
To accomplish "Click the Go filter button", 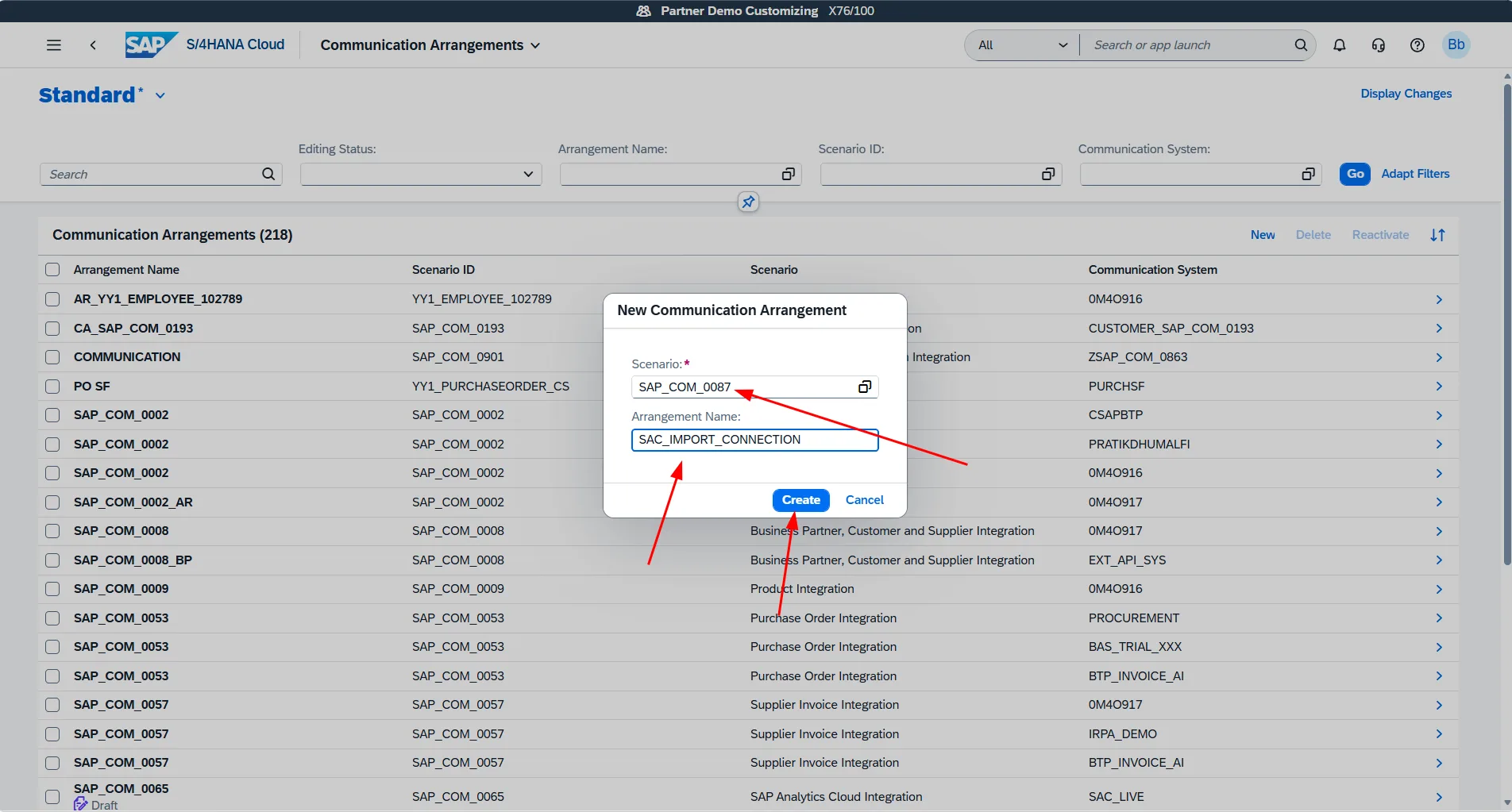I will point(1355,174).
